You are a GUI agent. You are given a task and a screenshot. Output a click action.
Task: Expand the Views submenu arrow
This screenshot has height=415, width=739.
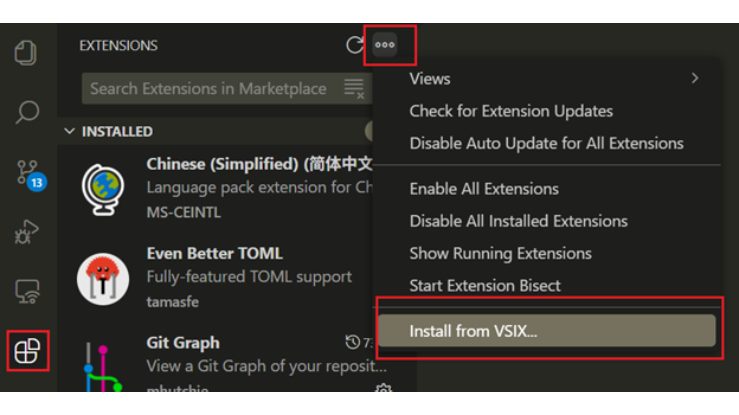(694, 78)
